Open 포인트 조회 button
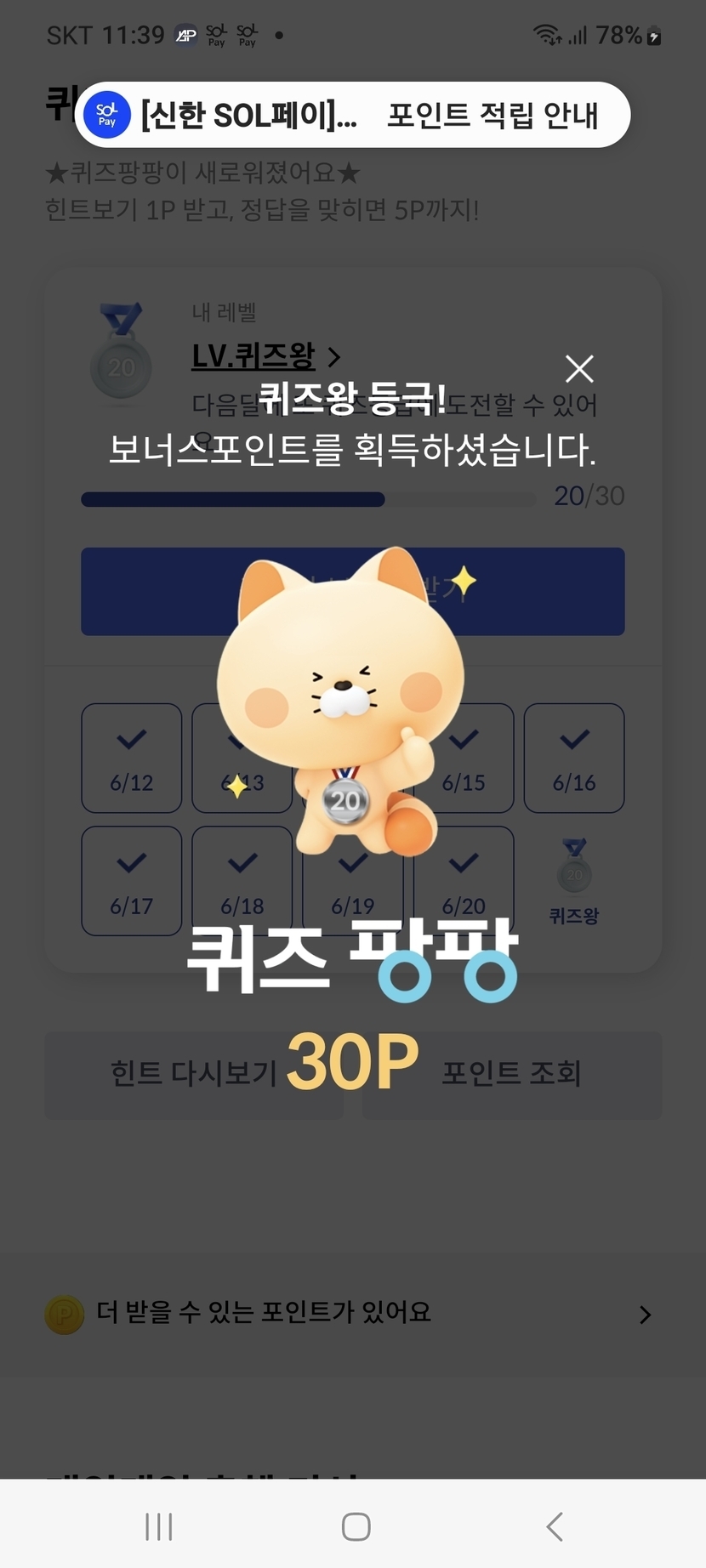Image resolution: width=706 pixels, height=1568 pixels. (x=512, y=1075)
